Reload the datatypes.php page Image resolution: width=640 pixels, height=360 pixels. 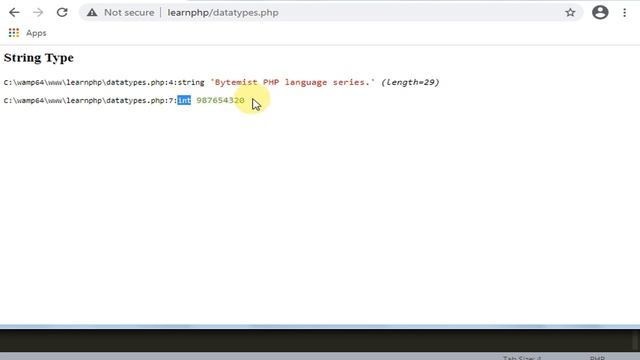click(62, 13)
